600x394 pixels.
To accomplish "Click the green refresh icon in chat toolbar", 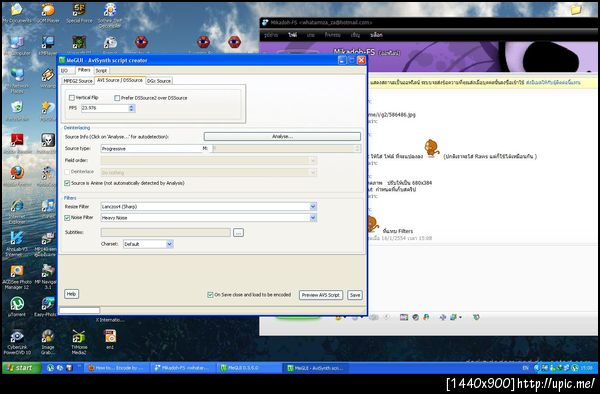I will [476, 317].
